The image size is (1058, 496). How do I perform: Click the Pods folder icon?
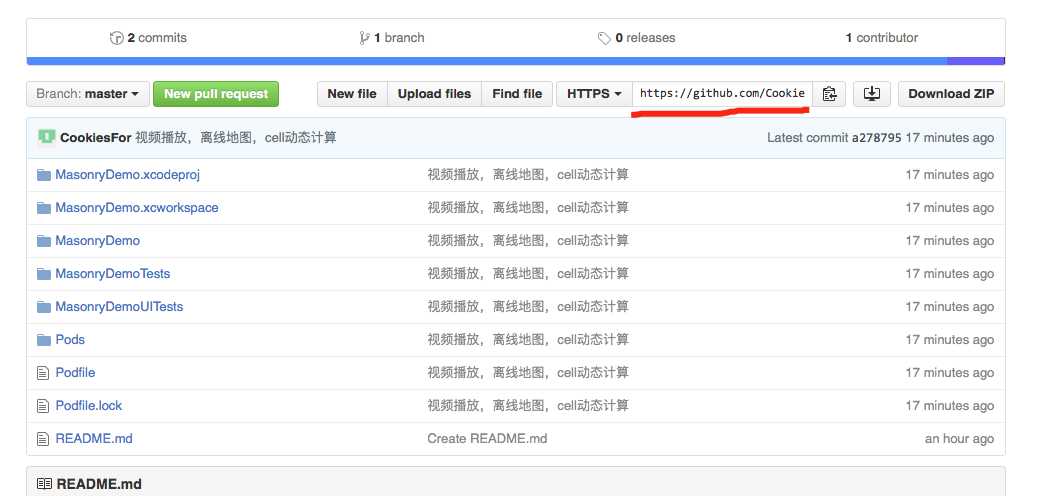coord(44,340)
